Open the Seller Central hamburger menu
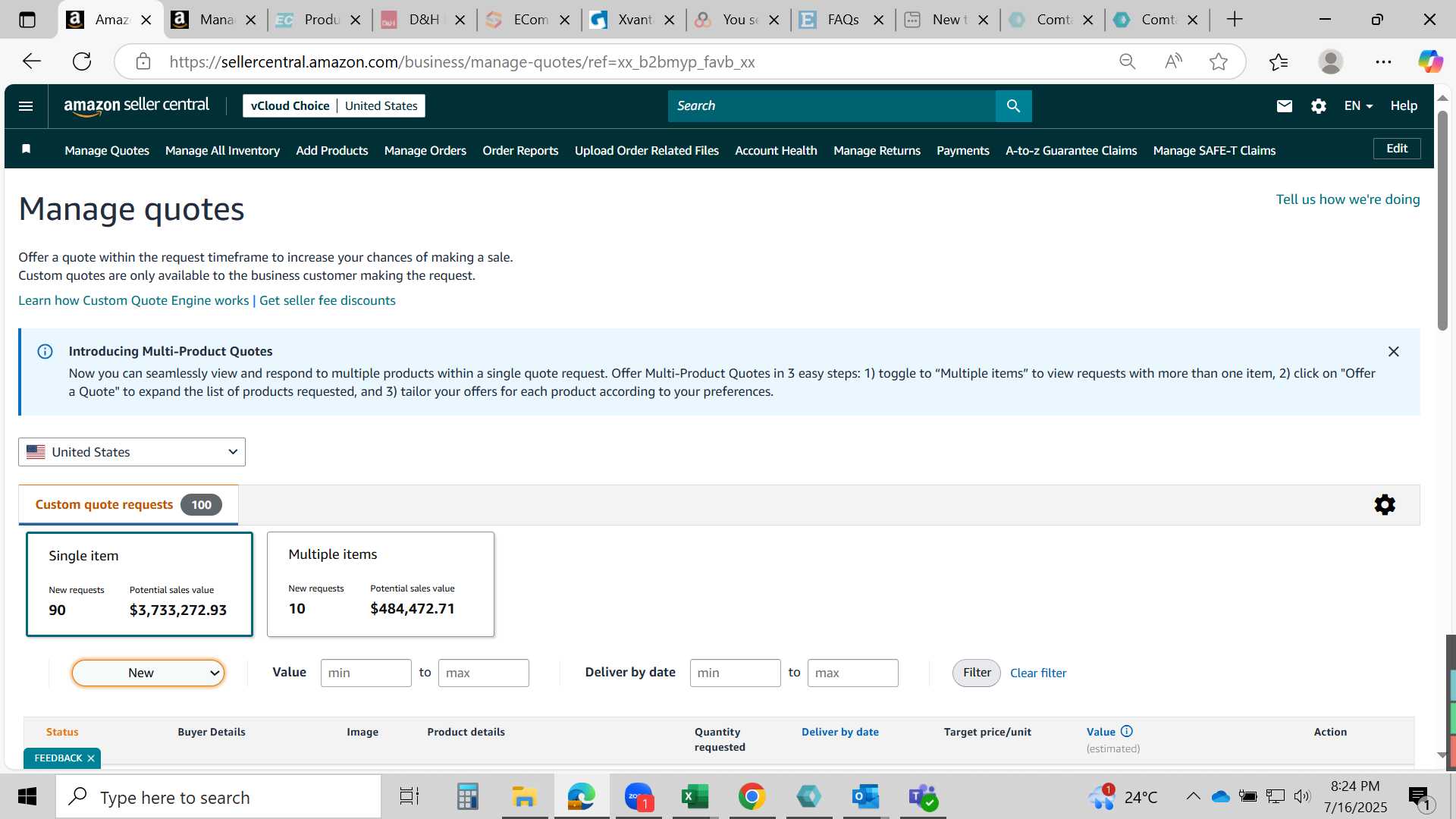1456x819 pixels. pos(26,106)
